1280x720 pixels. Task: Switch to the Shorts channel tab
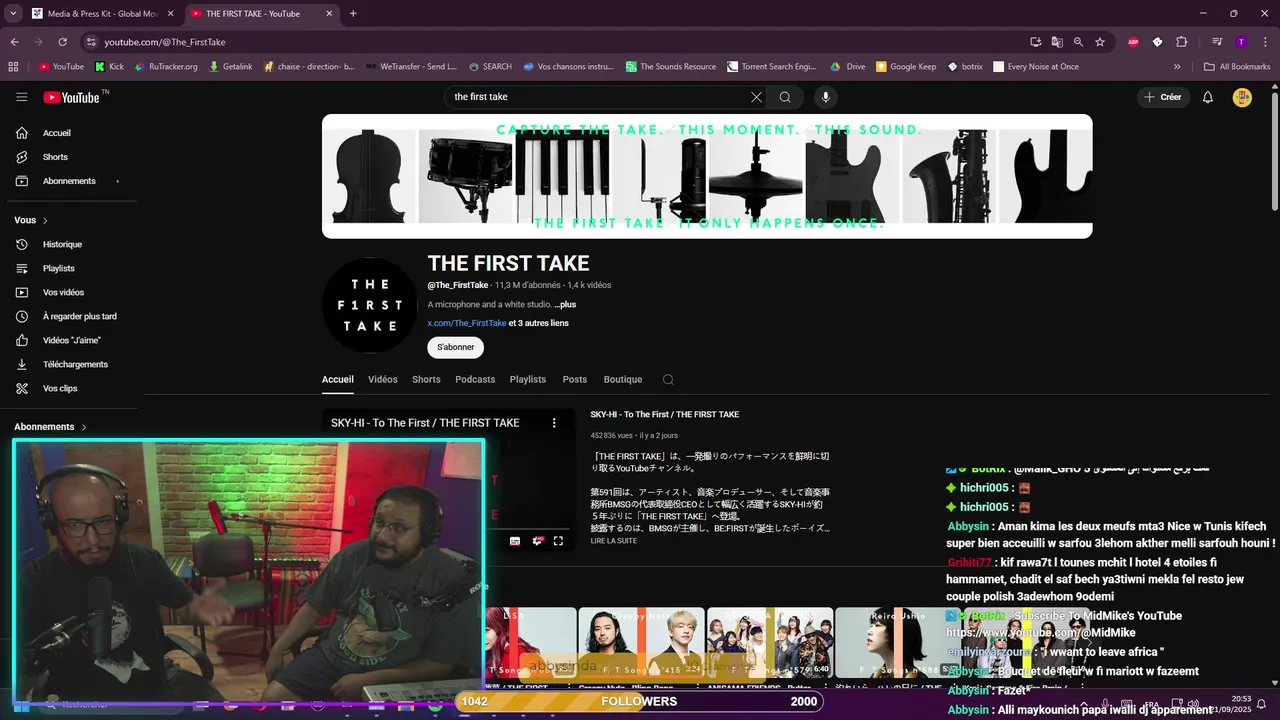click(x=426, y=380)
